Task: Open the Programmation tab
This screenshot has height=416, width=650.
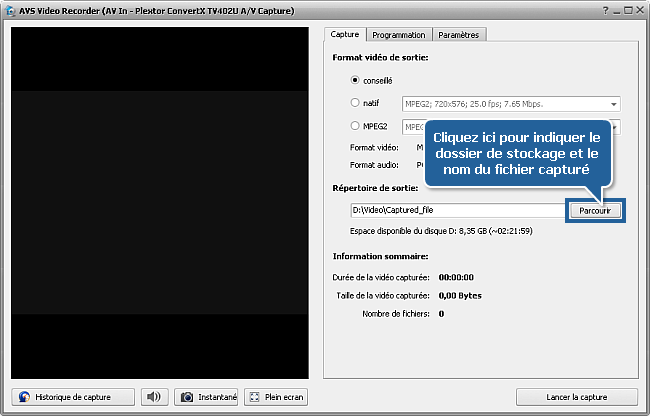Action: (x=399, y=35)
